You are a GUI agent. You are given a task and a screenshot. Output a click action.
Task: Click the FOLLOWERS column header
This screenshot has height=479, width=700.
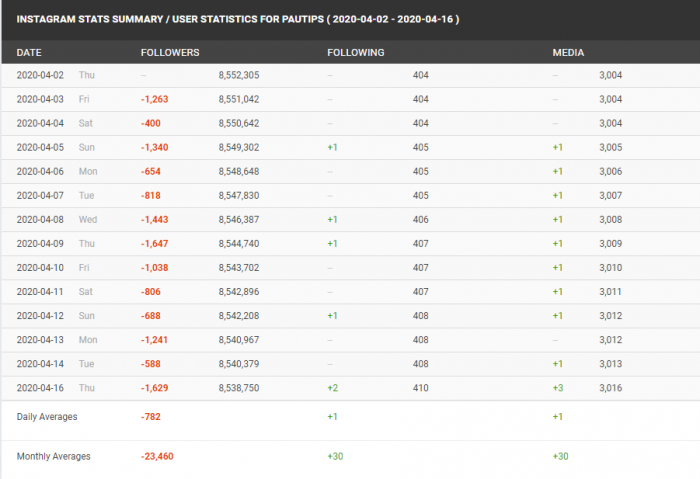coord(170,52)
